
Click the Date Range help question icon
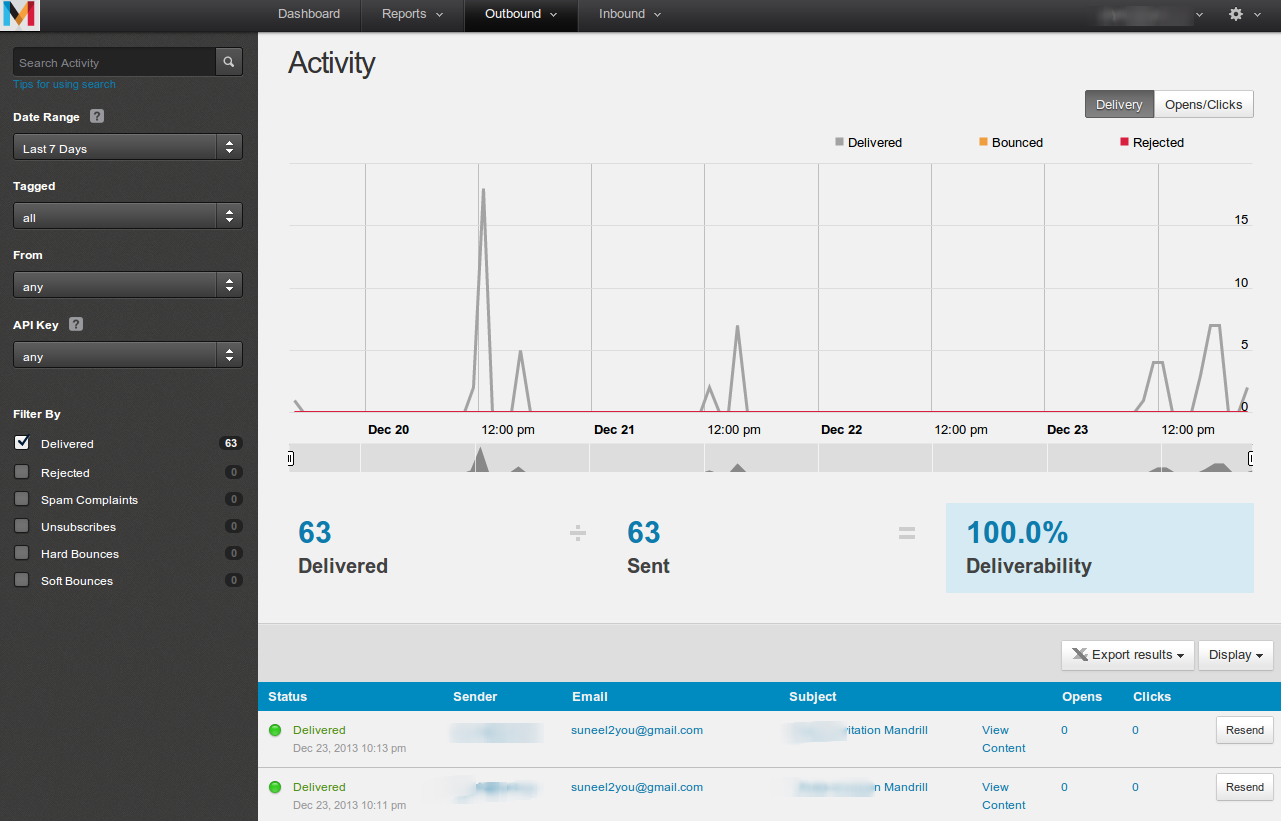click(96, 117)
